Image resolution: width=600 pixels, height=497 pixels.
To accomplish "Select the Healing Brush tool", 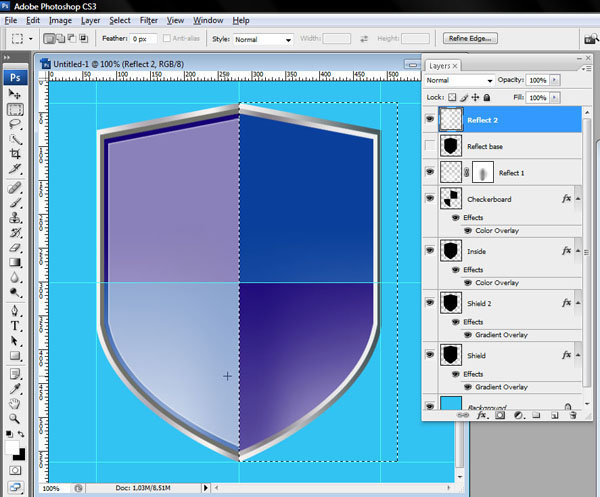I will (x=15, y=188).
